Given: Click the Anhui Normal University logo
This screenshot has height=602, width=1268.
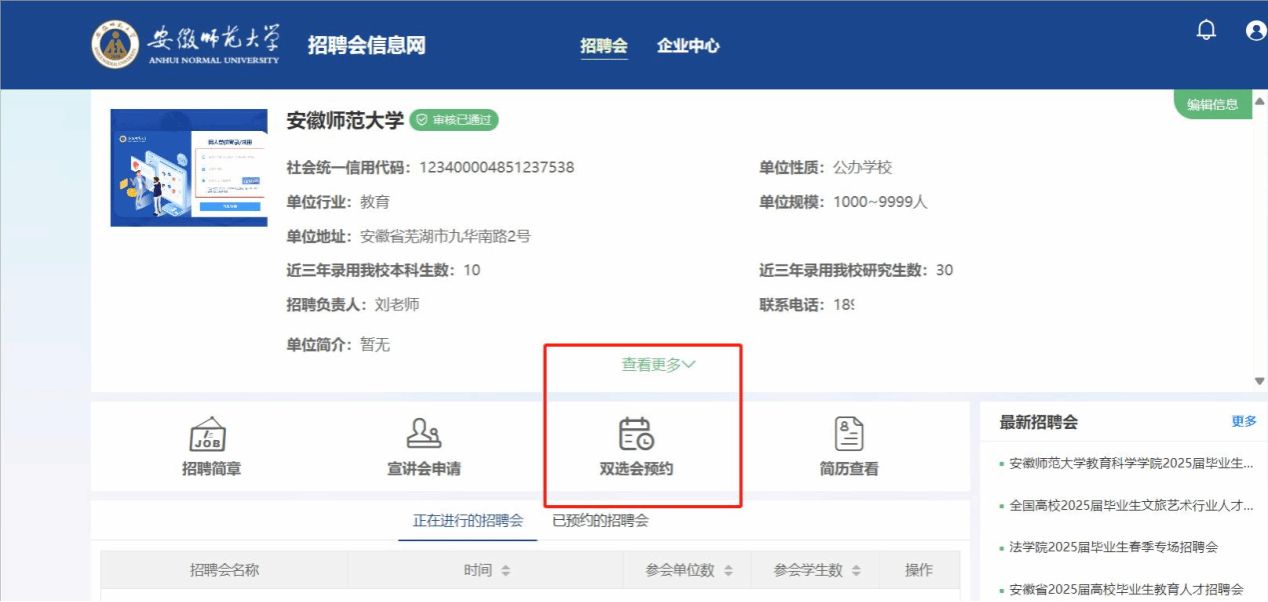Looking at the screenshot, I should pyautogui.click(x=186, y=44).
